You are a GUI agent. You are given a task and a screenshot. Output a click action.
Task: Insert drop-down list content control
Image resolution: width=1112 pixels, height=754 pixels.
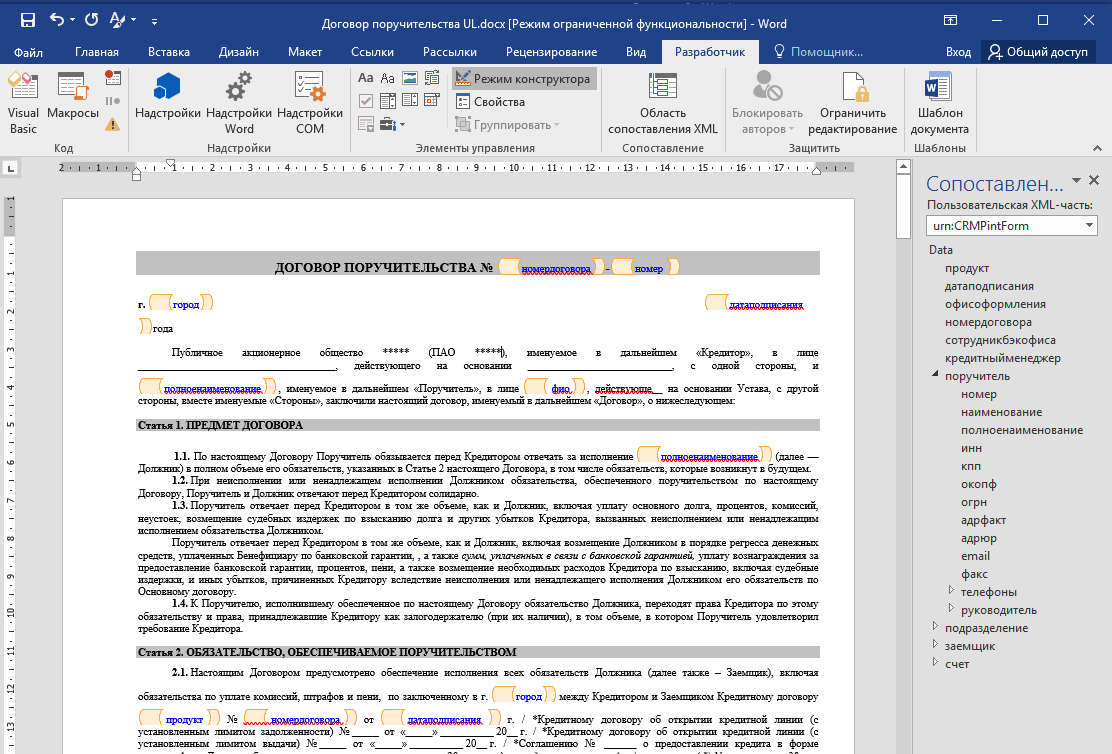(410, 101)
